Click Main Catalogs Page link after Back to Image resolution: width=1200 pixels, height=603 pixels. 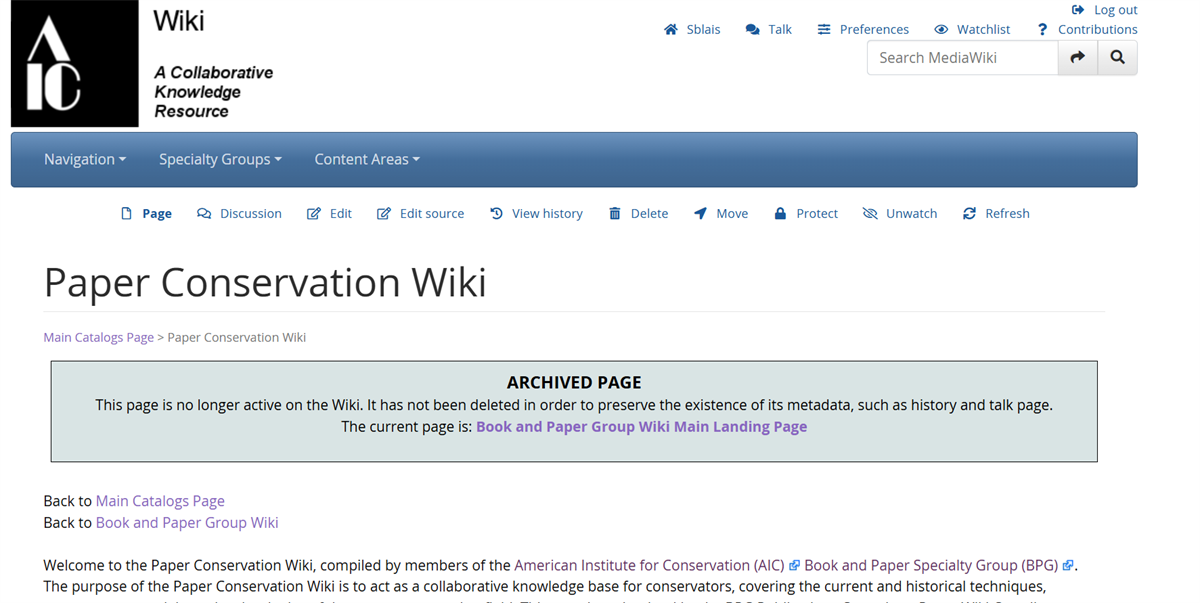(x=160, y=501)
